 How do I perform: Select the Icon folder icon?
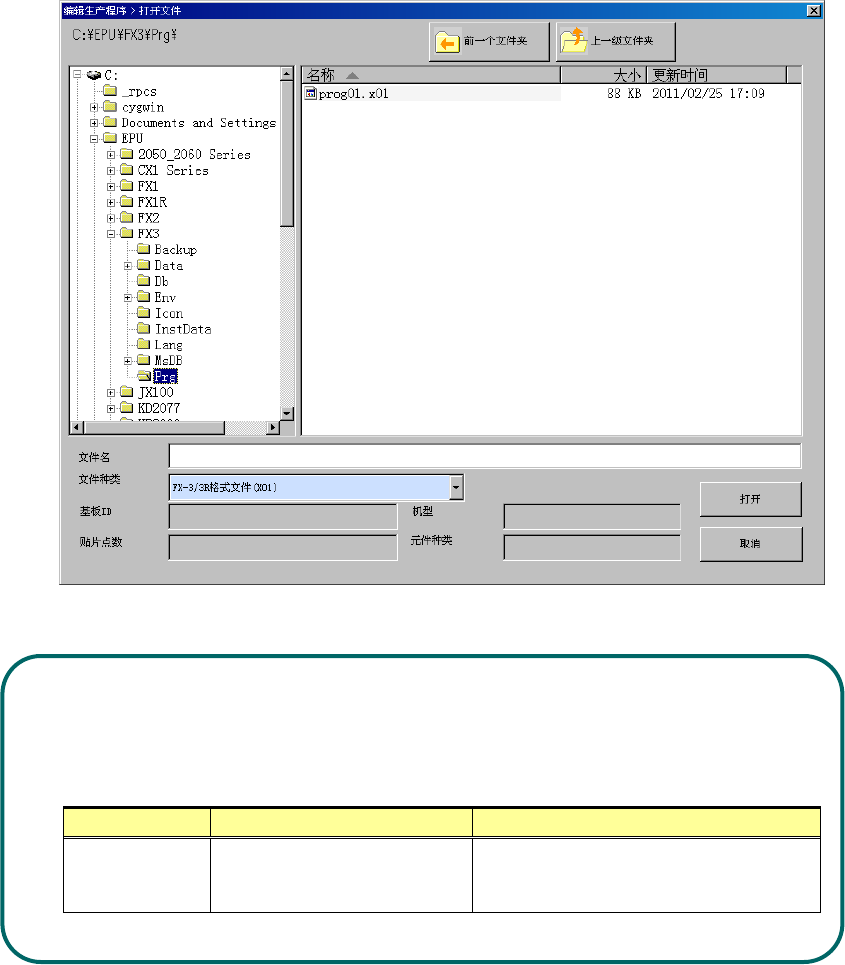pyautogui.click(x=143, y=313)
